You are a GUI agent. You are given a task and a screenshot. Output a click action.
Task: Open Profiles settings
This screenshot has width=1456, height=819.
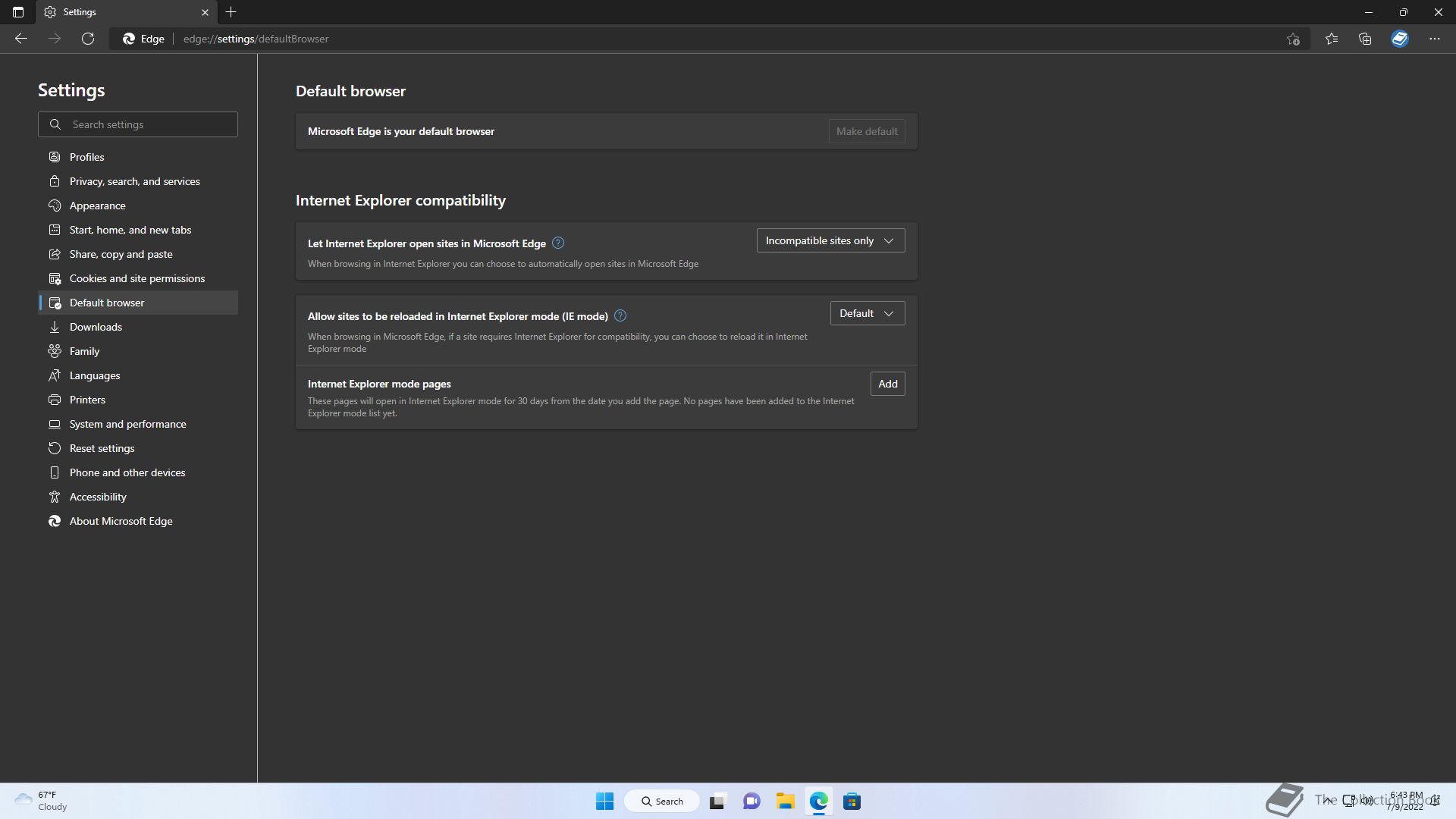(138, 157)
